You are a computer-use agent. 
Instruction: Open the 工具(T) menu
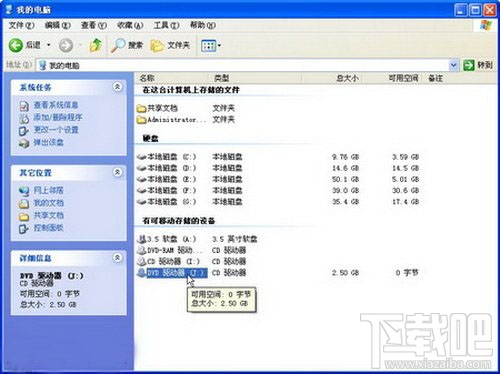point(166,25)
